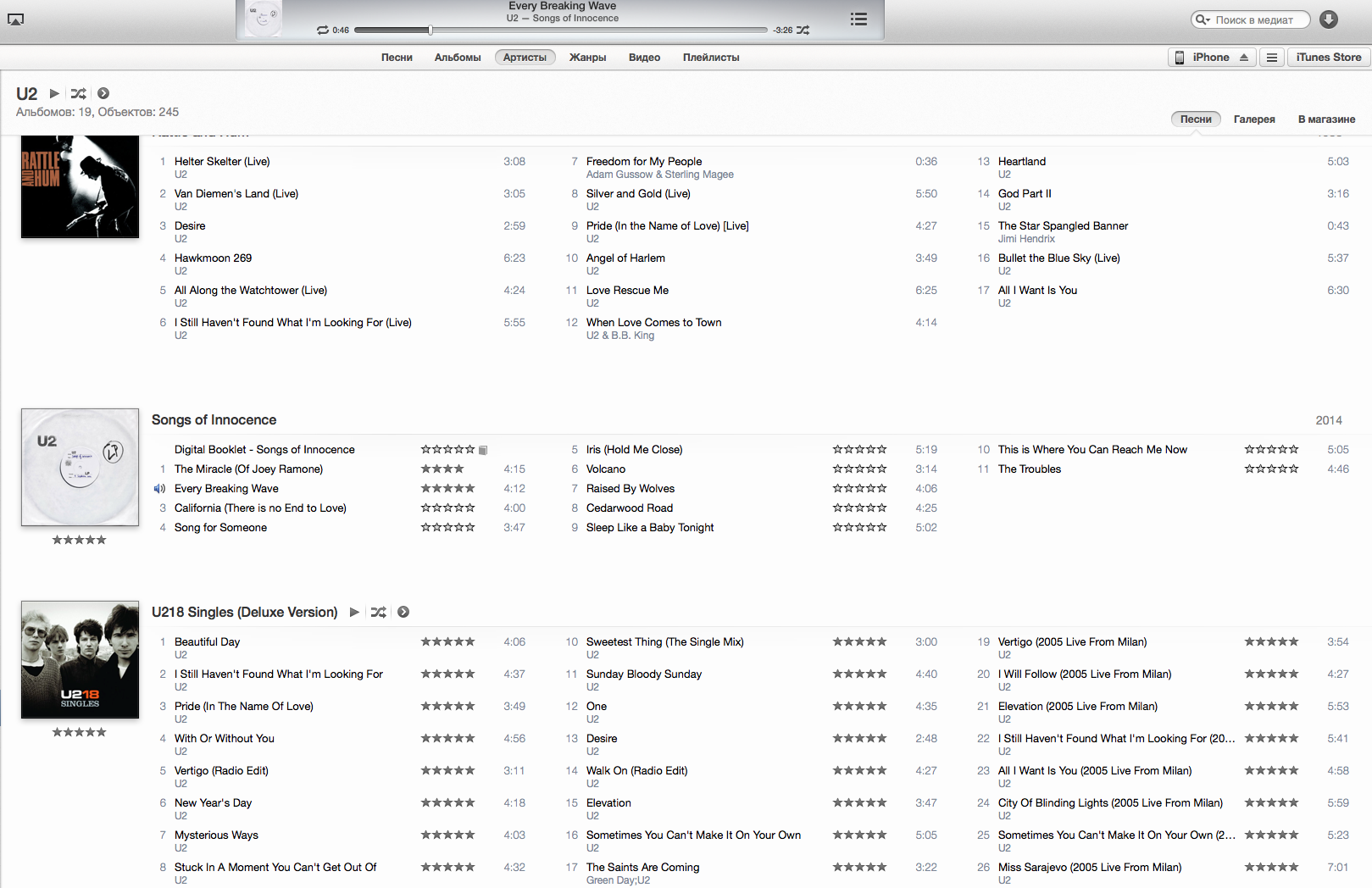The height and width of the screenshot is (888, 1372).
Task: Click the library search field
Action: click(1251, 19)
